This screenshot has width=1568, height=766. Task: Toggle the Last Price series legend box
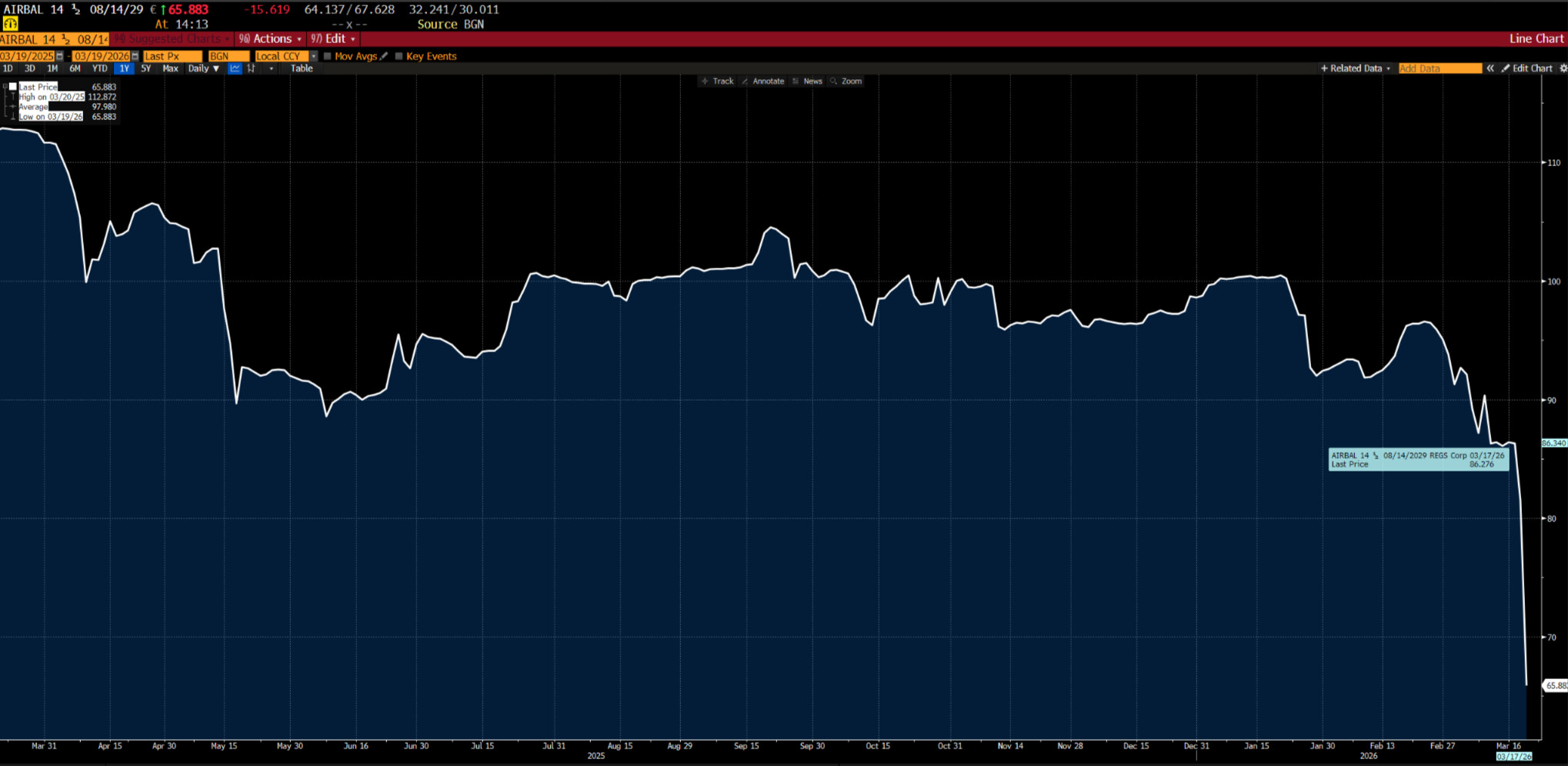click(13, 87)
